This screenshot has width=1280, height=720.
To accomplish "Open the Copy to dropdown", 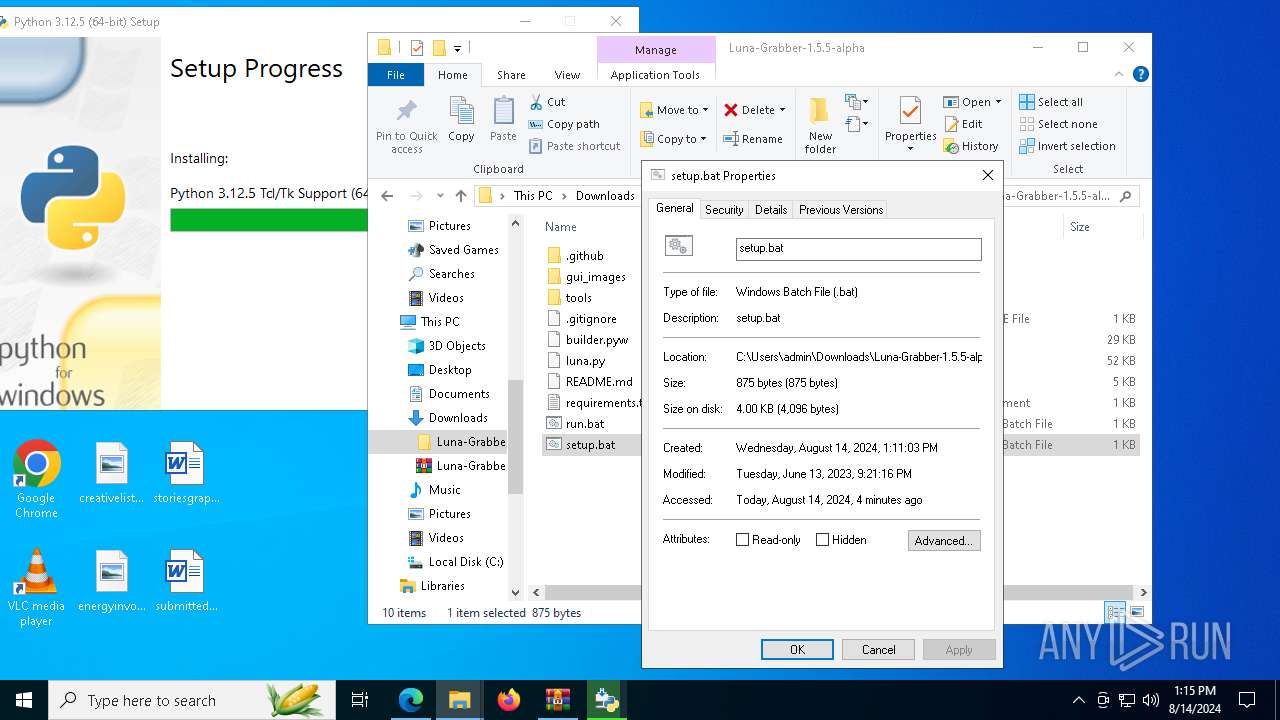I will (x=673, y=139).
